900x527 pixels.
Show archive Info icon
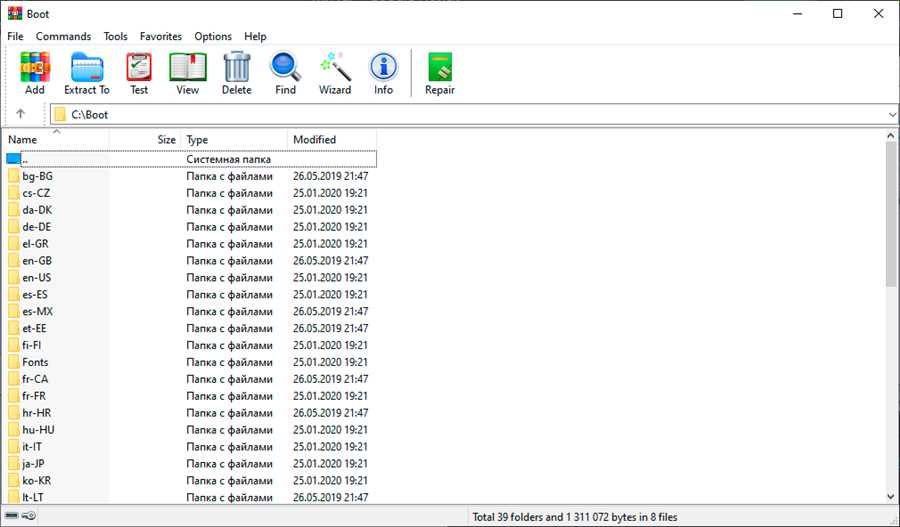383,72
